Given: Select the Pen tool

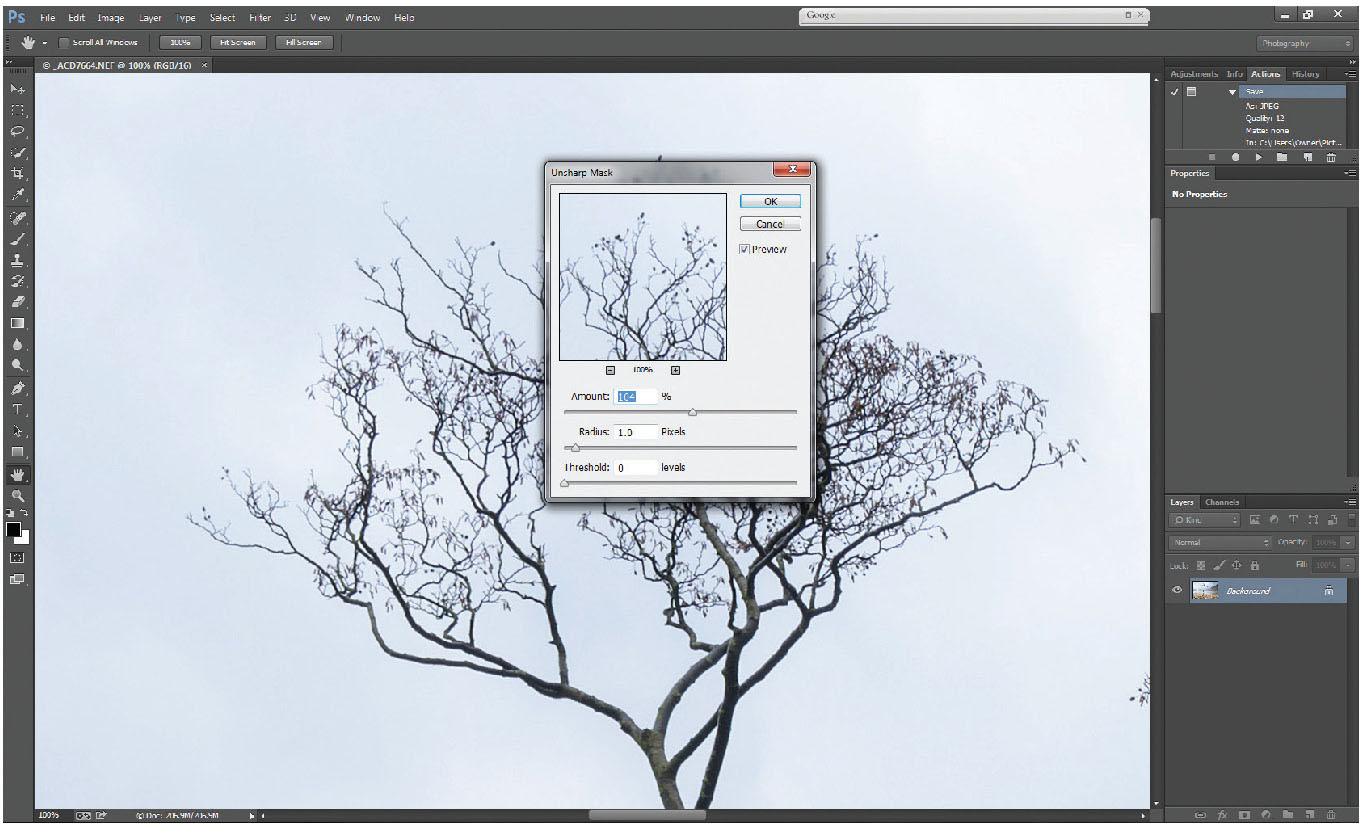Looking at the screenshot, I should click(x=18, y=388).
